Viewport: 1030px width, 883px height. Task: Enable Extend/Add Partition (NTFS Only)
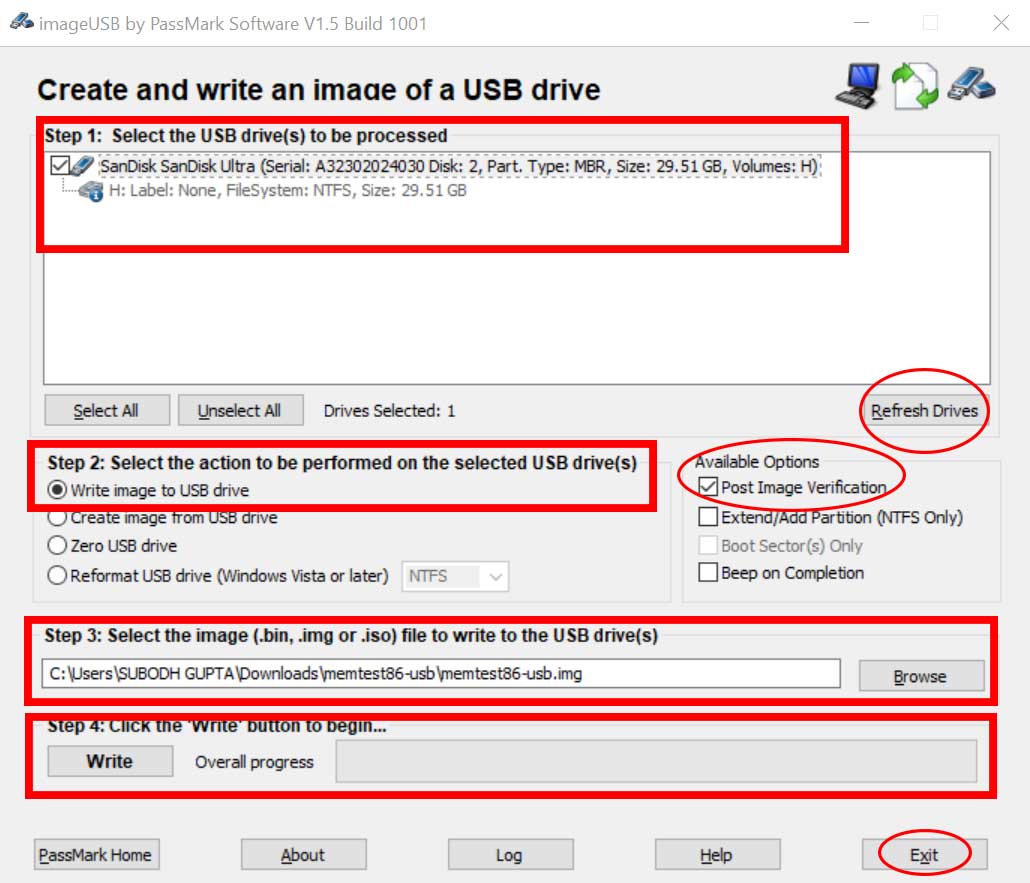point(707,516)
